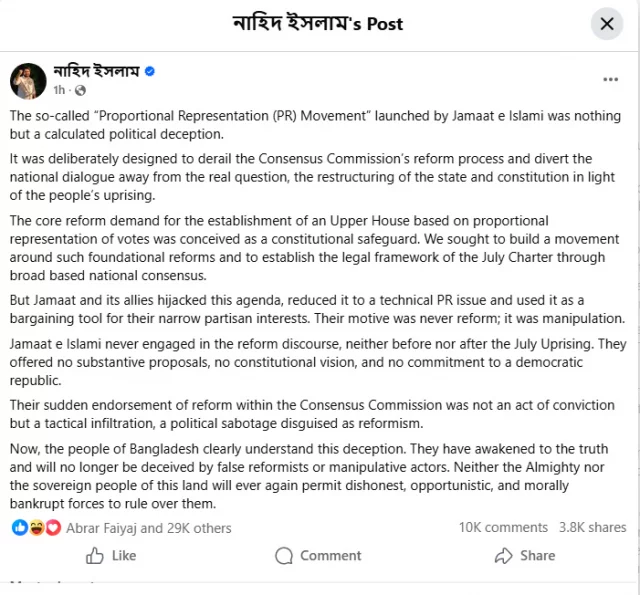Click the post dialog title heading
640x595 pixels.
[318, 24]
